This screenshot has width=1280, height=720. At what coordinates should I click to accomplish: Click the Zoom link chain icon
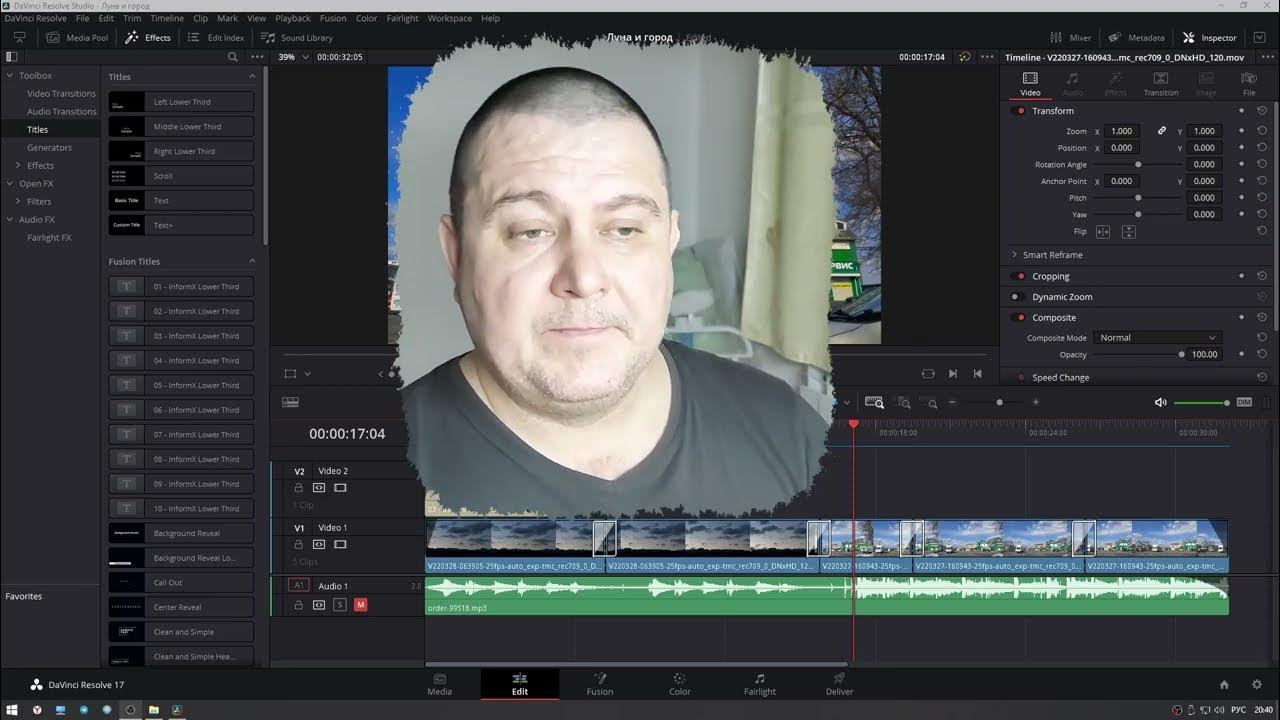click(x=1162, y=131)
